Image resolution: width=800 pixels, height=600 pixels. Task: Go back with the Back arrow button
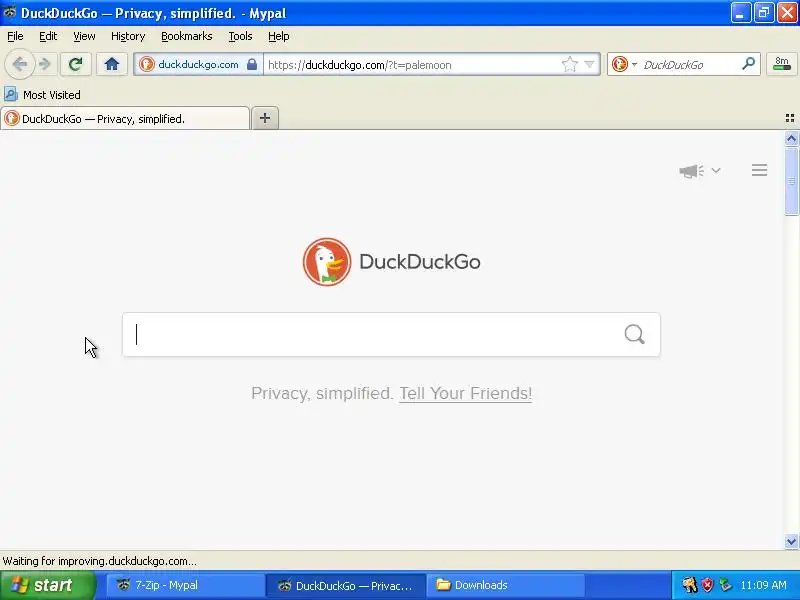(19, 64)
